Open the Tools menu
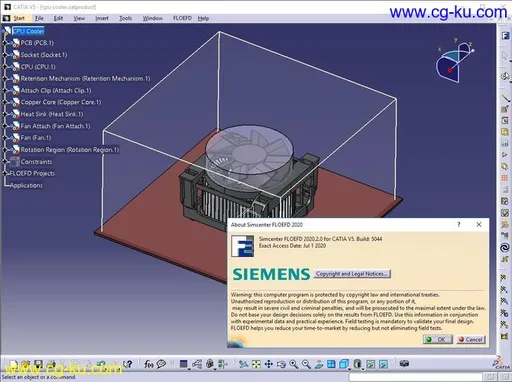This screenshot has height=382, width=512. tap(125, 18)
